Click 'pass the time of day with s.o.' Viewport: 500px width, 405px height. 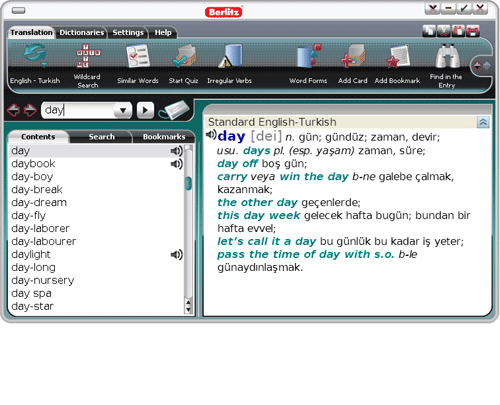(306, 255)
